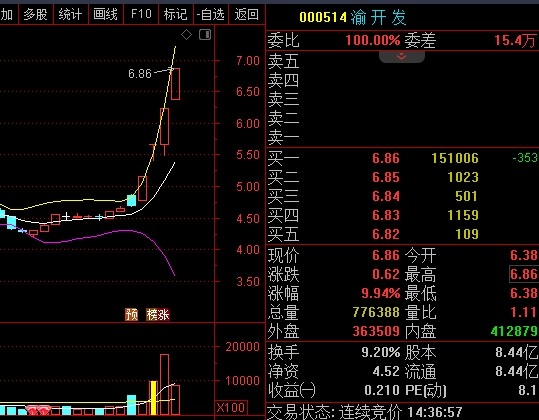Click the 返回 back button
539x420 pixels.
[246, 14]
